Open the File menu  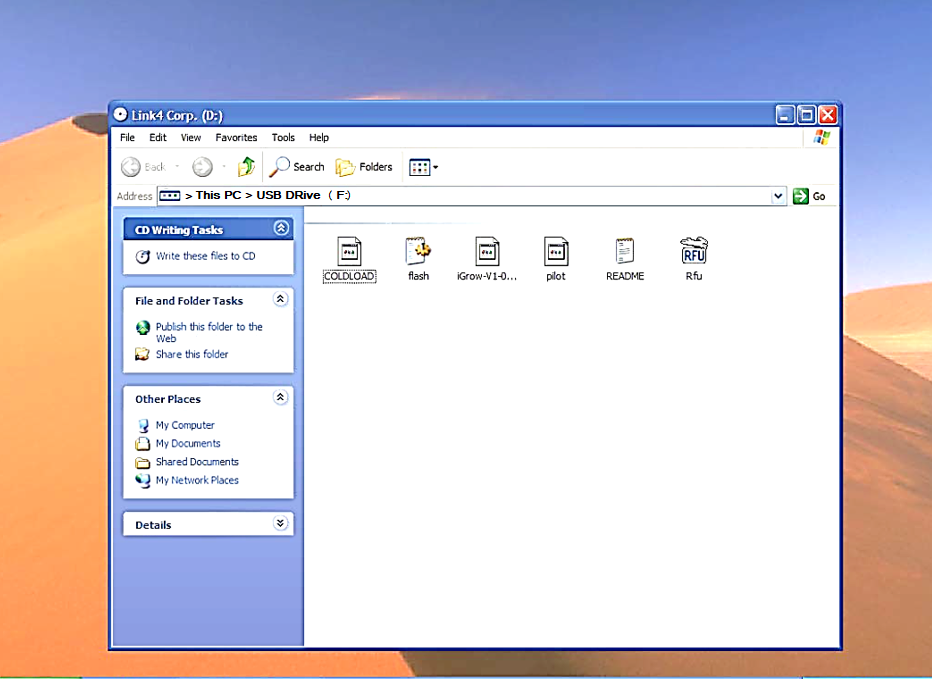127,137
